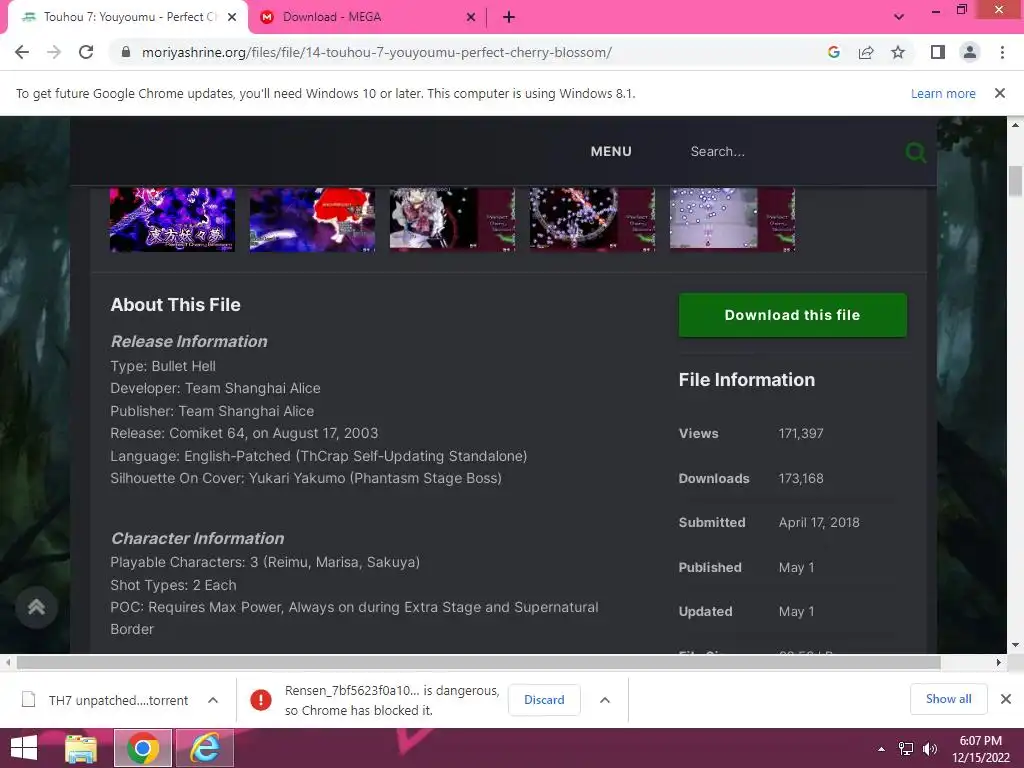Image resolution: width=1024 pixels, height=768 pixels.
Task: Open the second thumbnail with red shape
Action: tap(312, 219)
